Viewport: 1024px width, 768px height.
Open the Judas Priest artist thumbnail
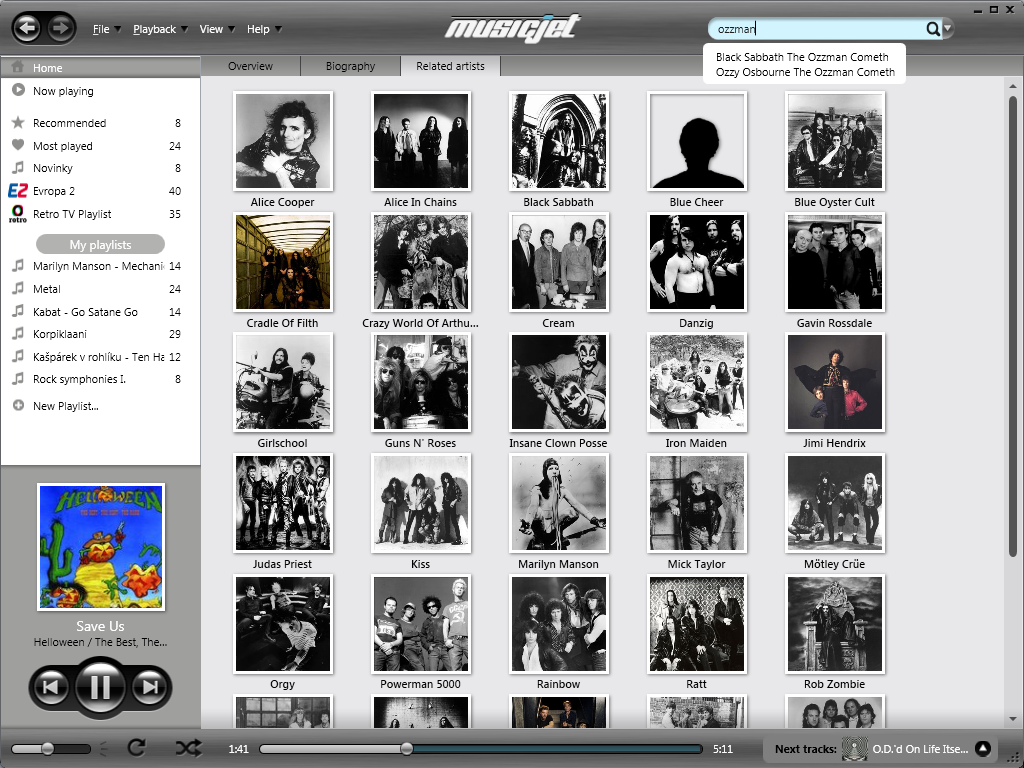coord(283,503)
